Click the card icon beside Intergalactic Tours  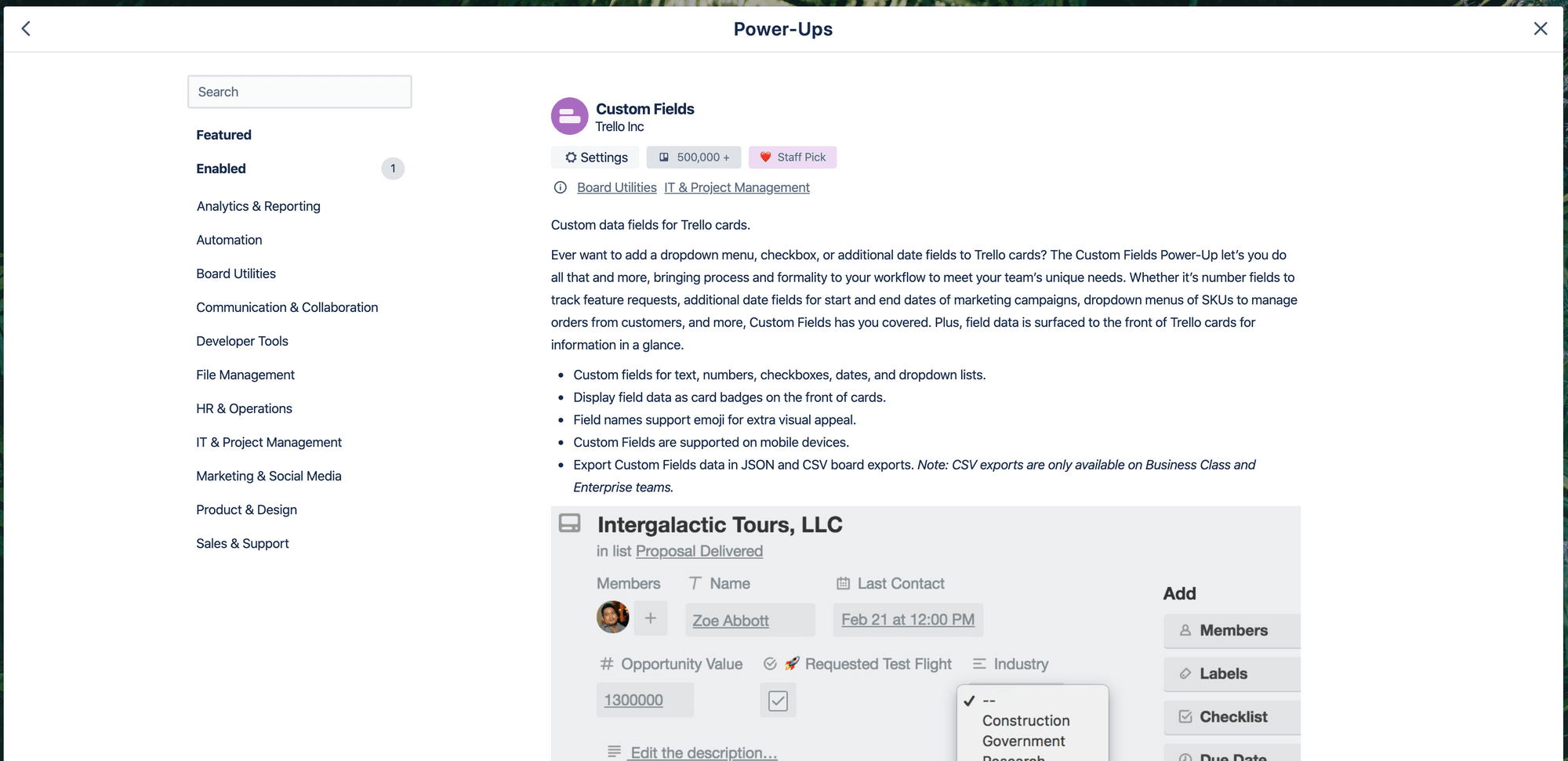click(x=570, y=524)
